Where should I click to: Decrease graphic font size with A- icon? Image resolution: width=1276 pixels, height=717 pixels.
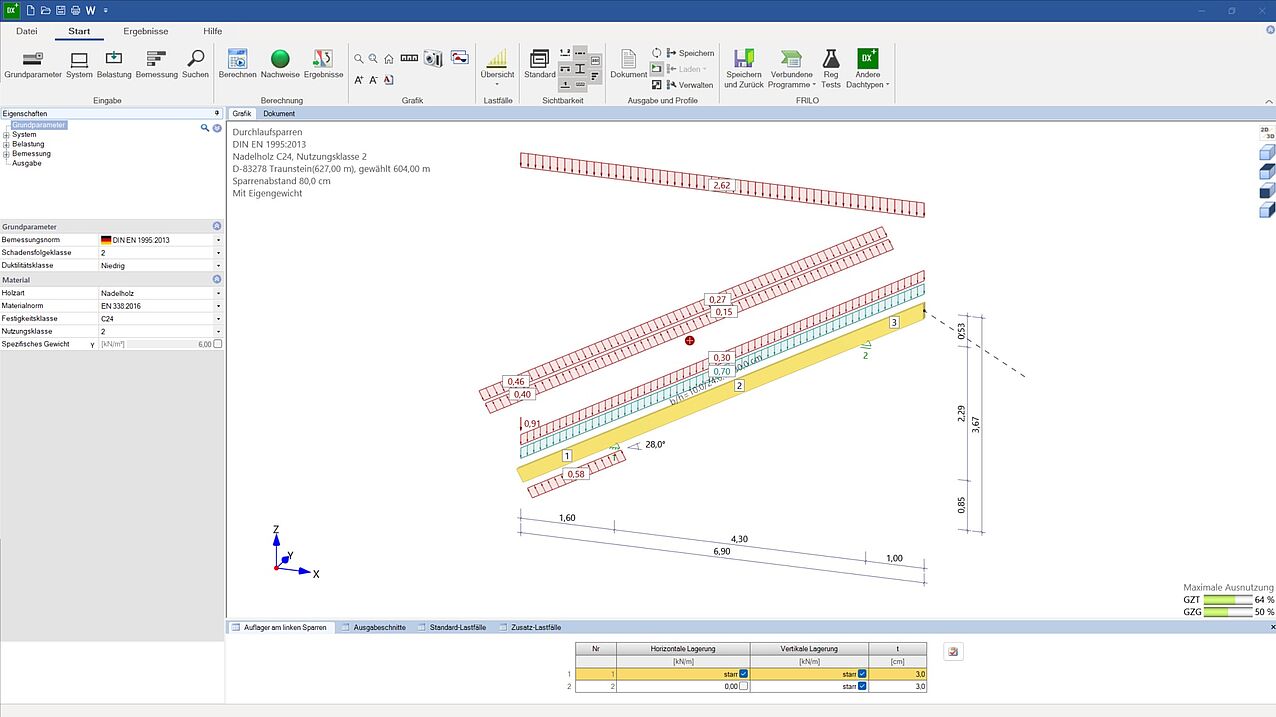(374, 80)
